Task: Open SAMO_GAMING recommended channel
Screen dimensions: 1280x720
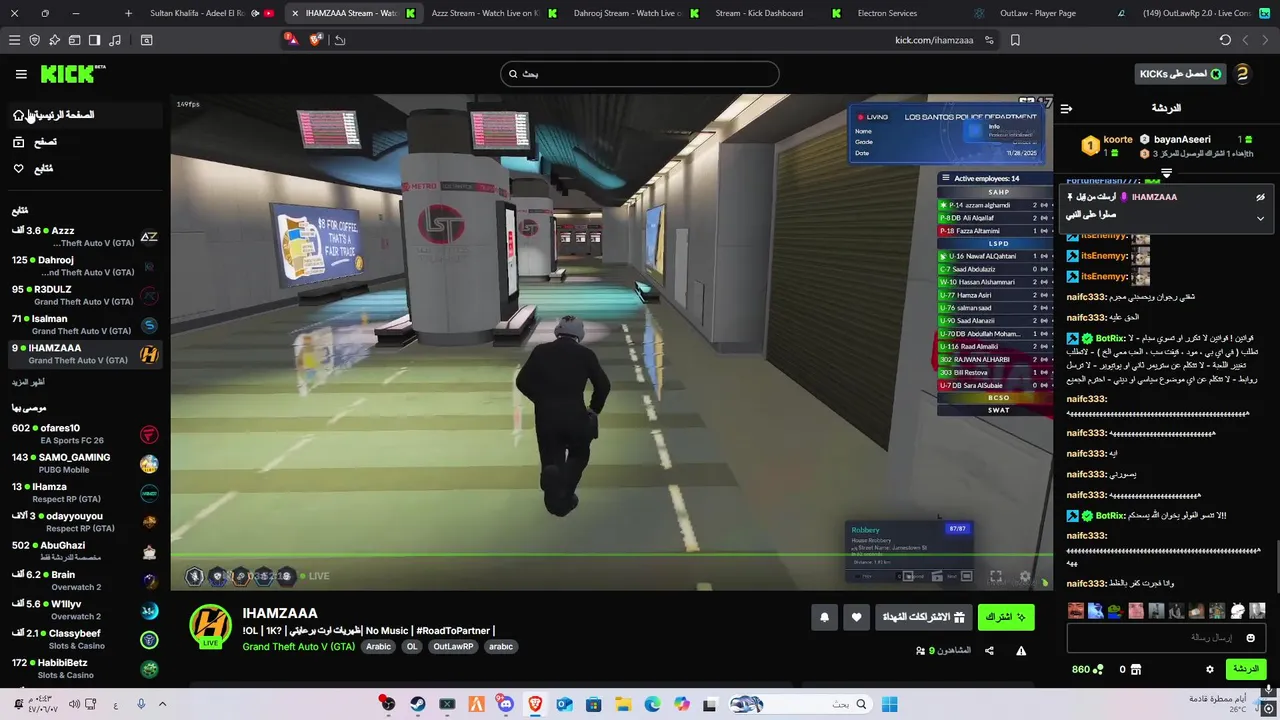Action: click(x=84, y=463)
